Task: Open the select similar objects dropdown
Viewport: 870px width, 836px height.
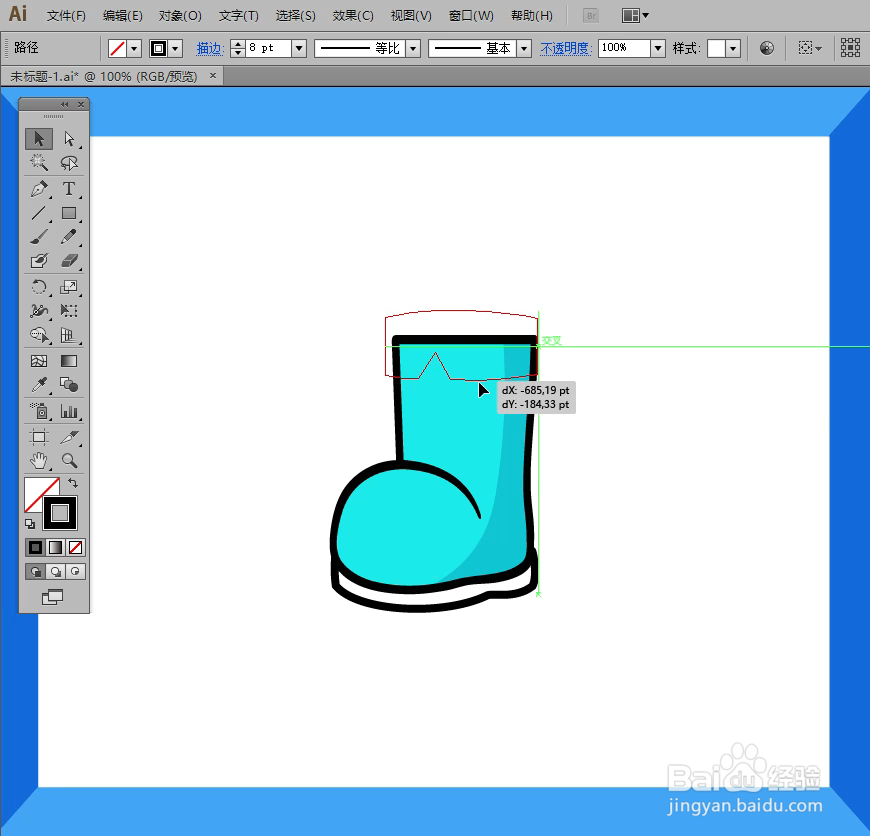Action: pyautogui.click(x=810, y=48)
